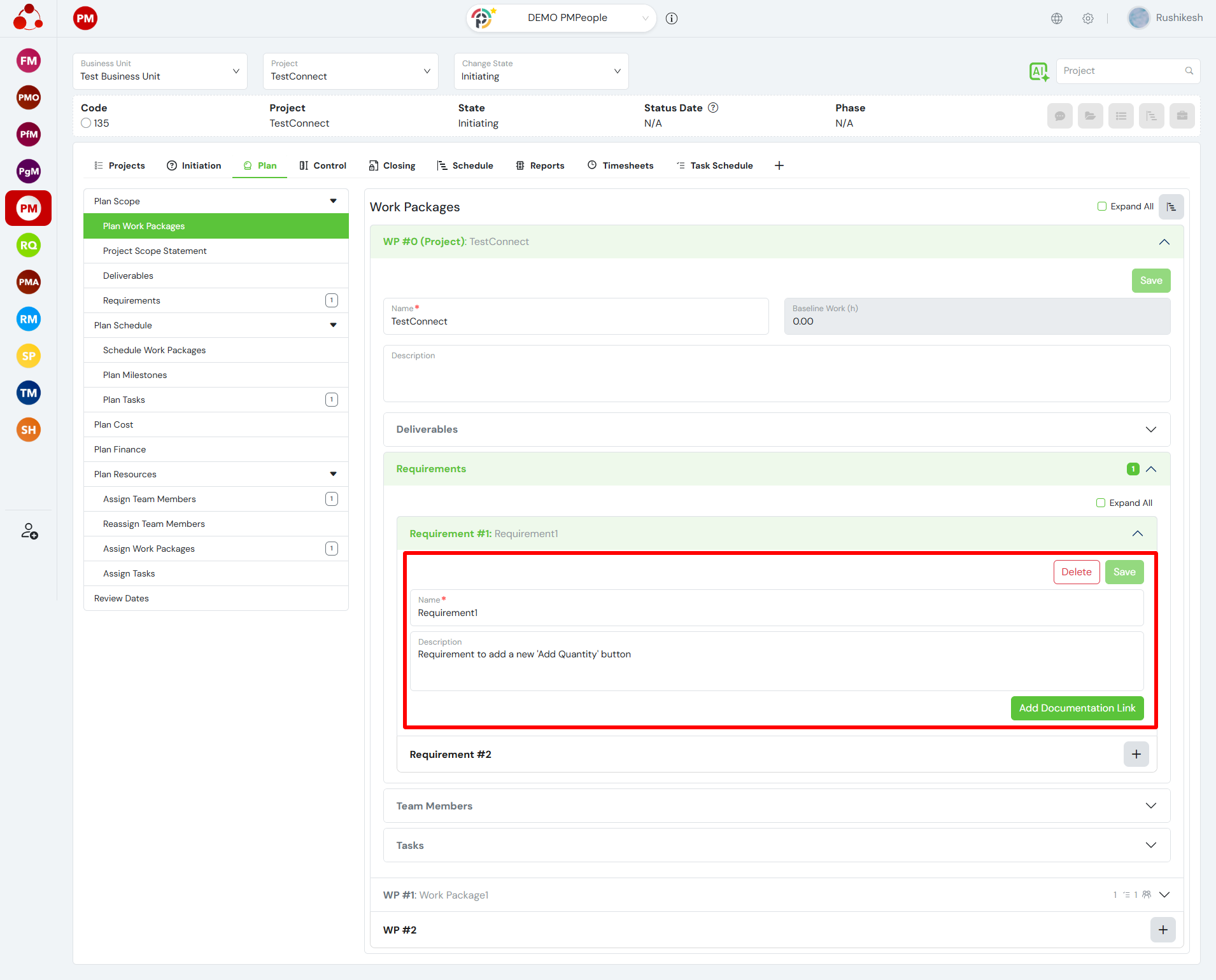
Task: Click the Add Documentation Link button
Action: 1077,708
